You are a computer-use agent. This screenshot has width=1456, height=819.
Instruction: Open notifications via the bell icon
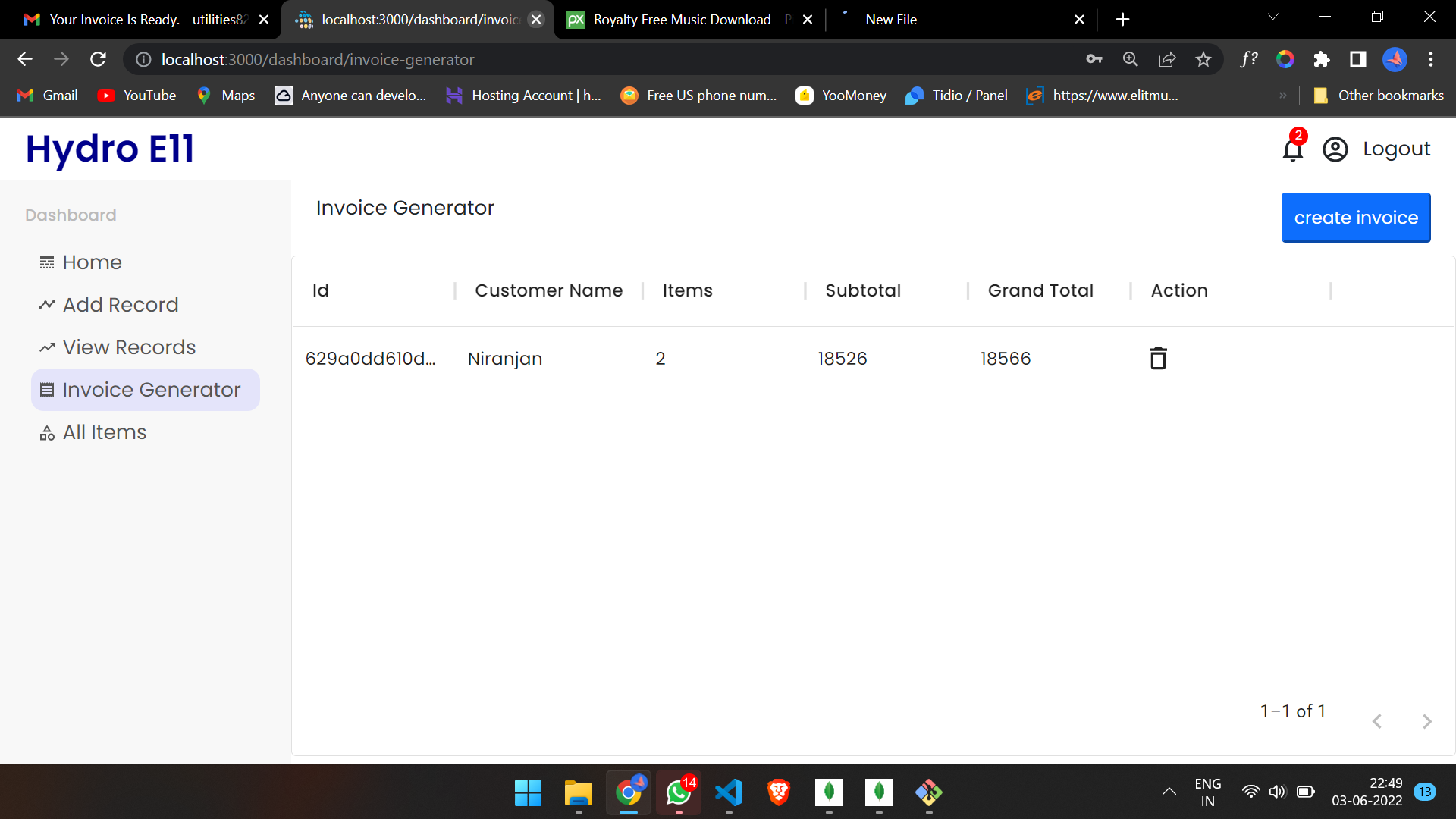coord(1291,149)
